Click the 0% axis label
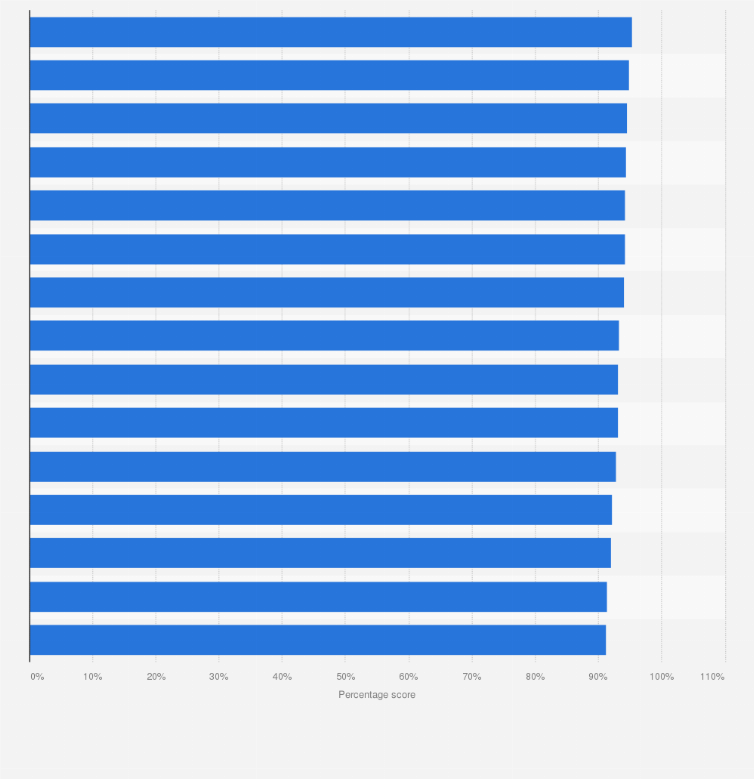 [x=37, y=677]
